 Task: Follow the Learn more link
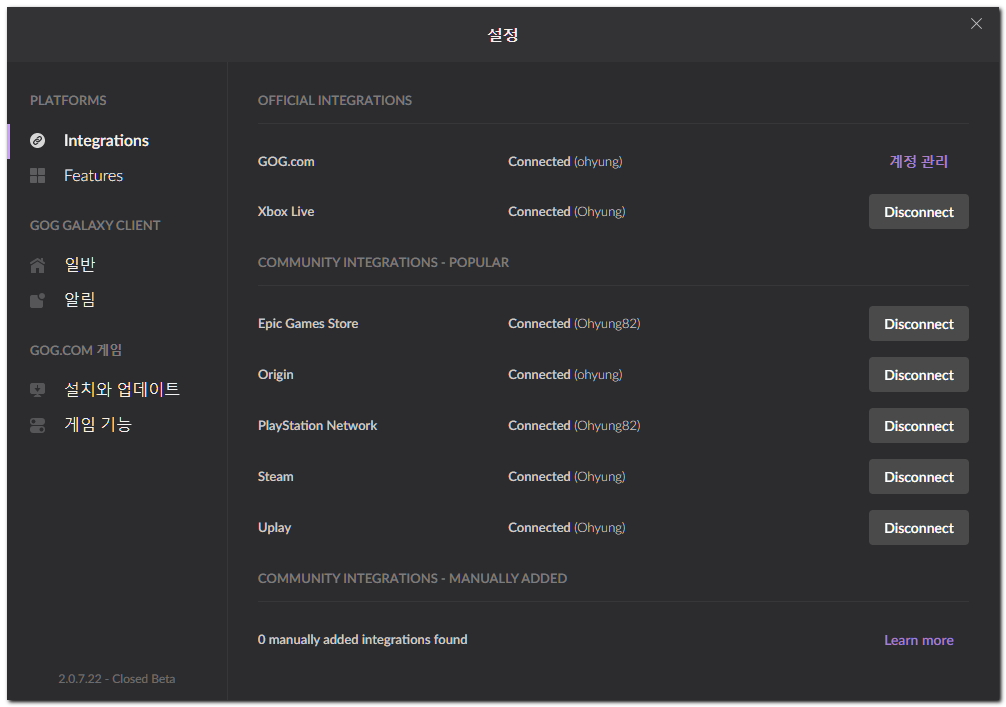tap(919, 640)
